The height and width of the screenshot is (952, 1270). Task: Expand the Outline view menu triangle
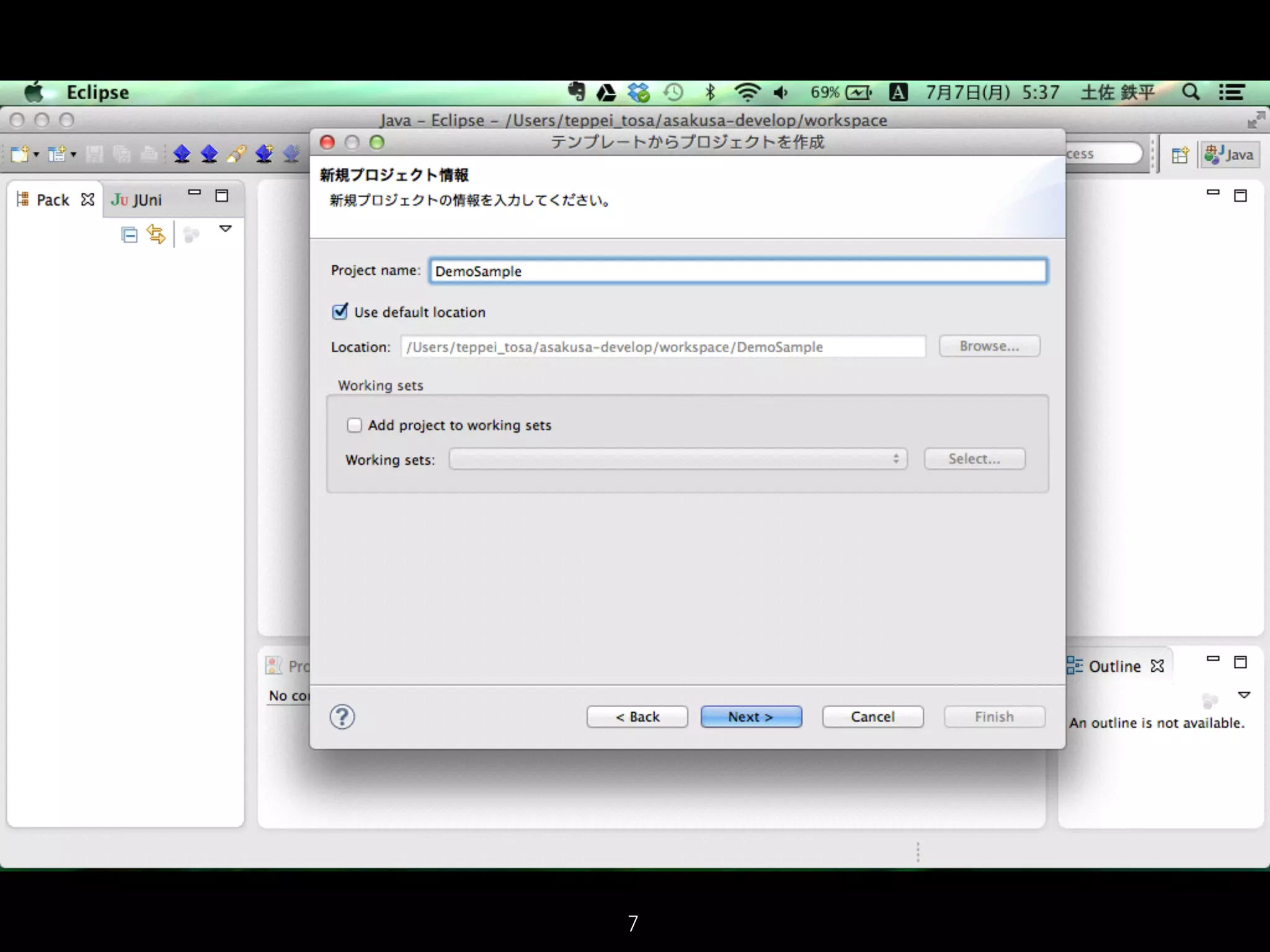click(x=1243, y=695)
